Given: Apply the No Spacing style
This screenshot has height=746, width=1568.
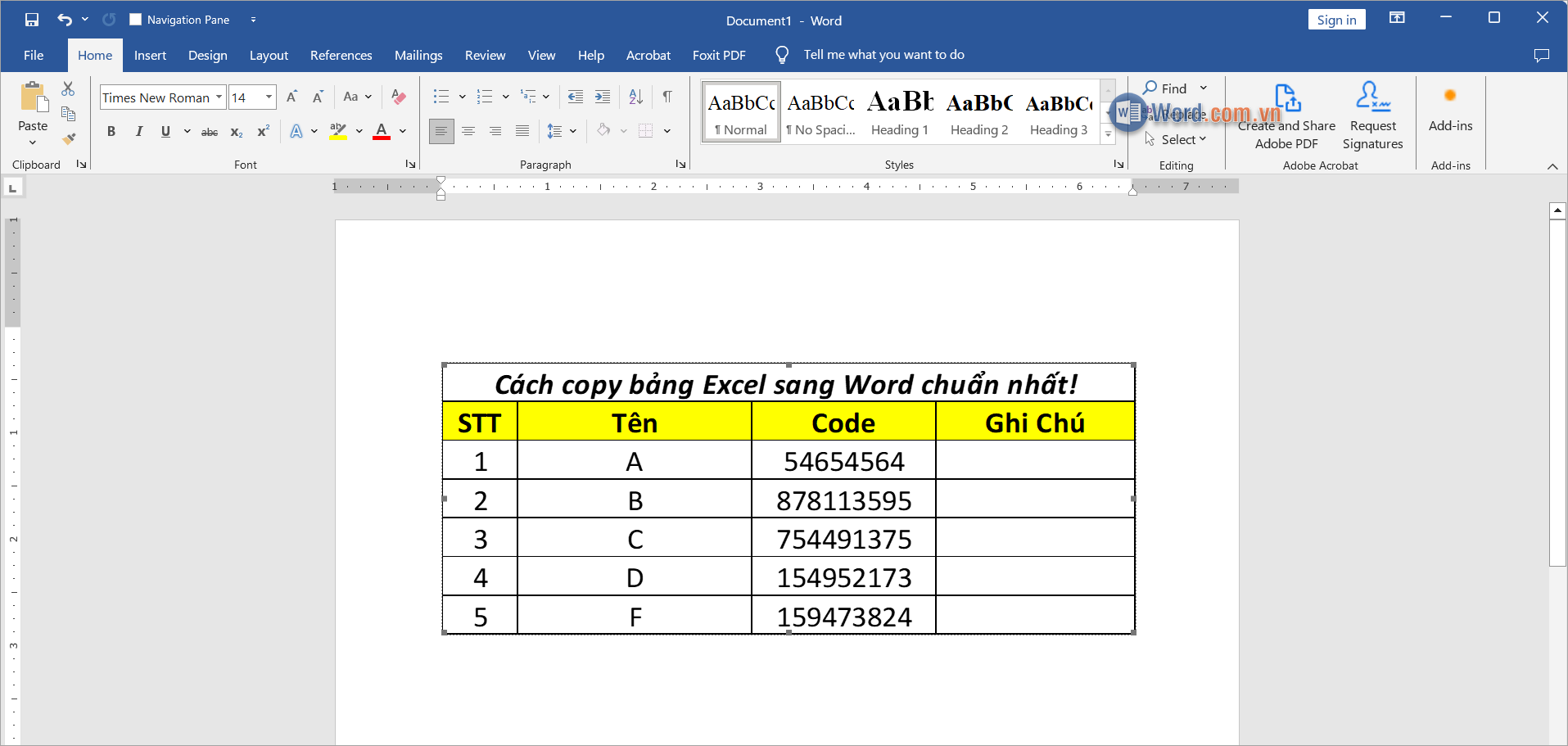Looking at the screenshot, I should [820, 112].
